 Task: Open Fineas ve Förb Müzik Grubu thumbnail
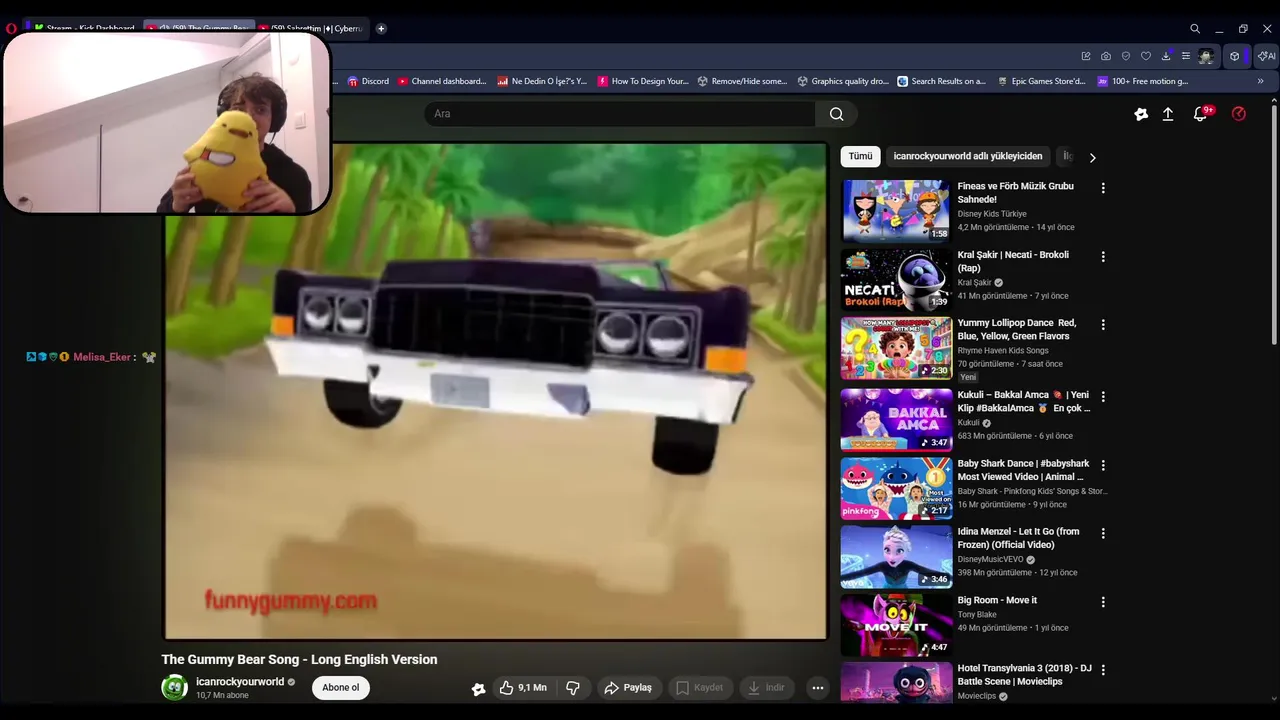pos(896,211)
